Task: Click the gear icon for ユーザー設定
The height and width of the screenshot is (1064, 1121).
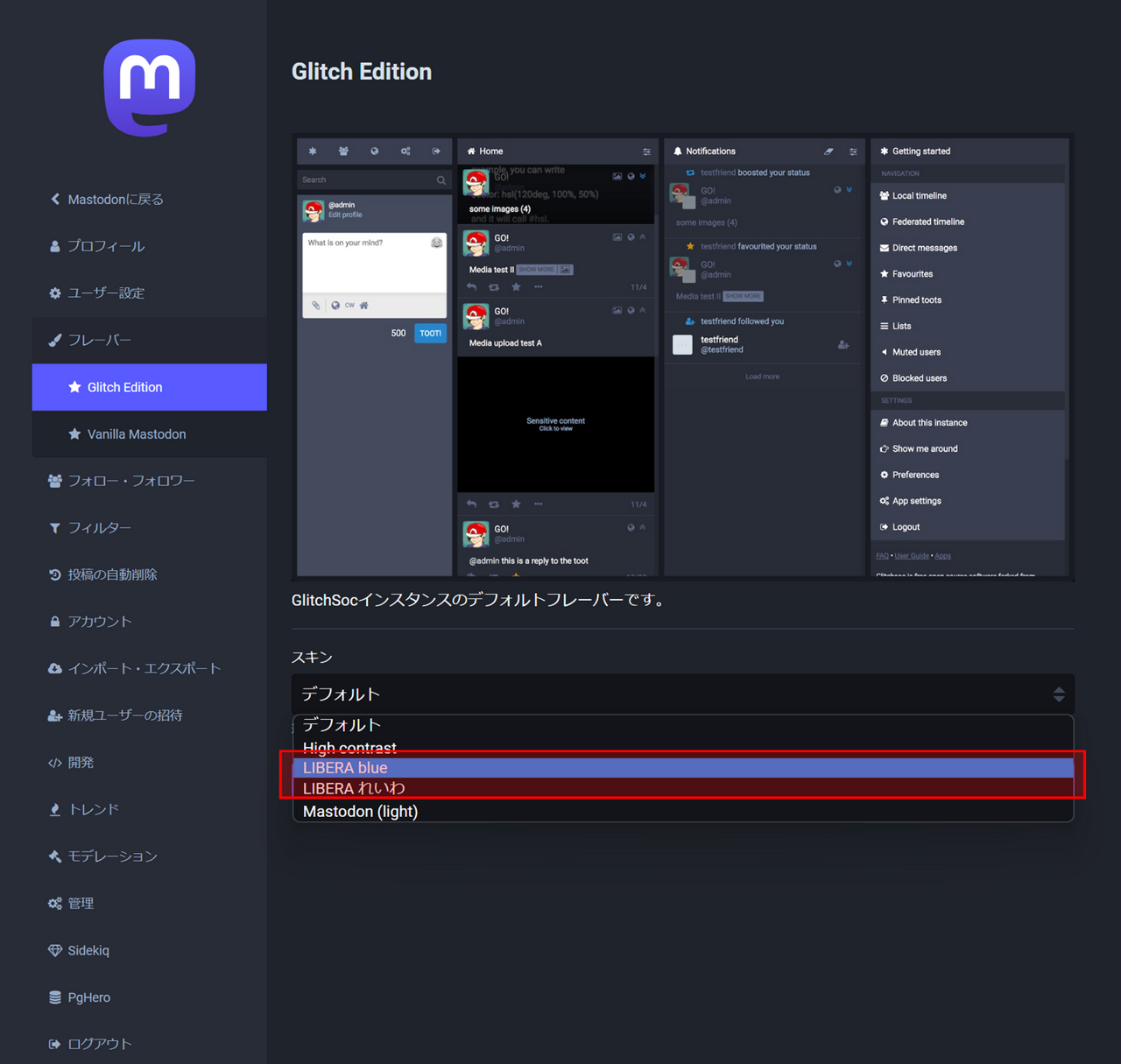Action: coord(55,293)
